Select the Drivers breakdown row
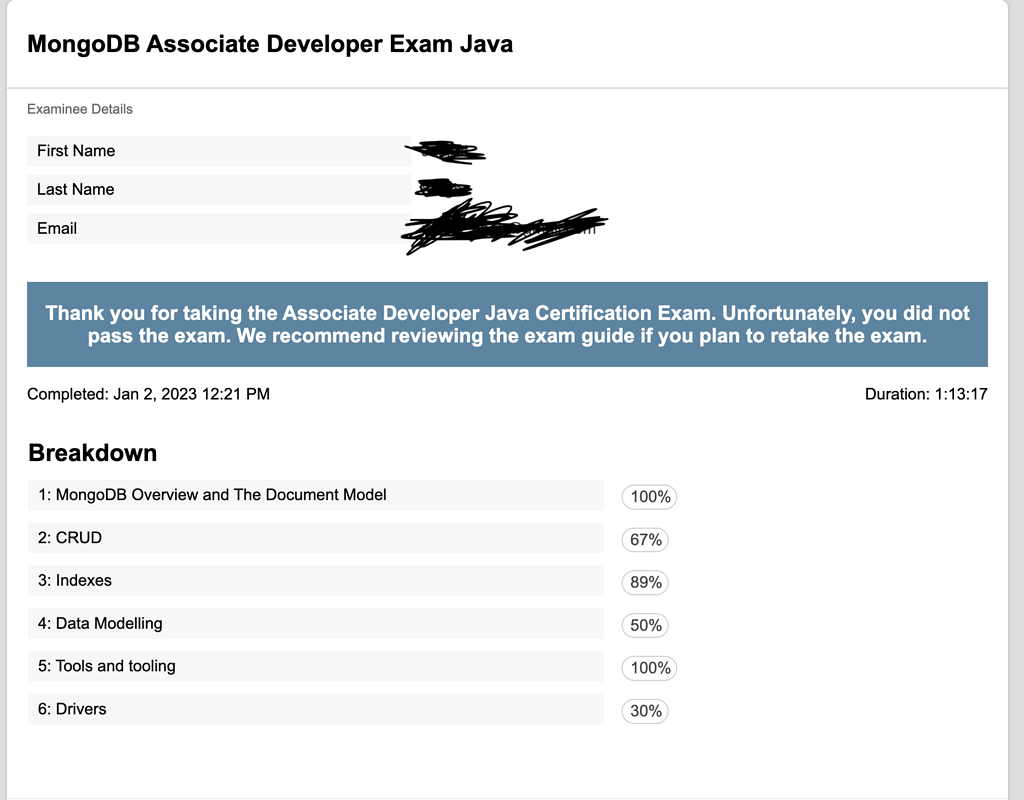This screenshot has width=1024, height=800. coord(315,710)
